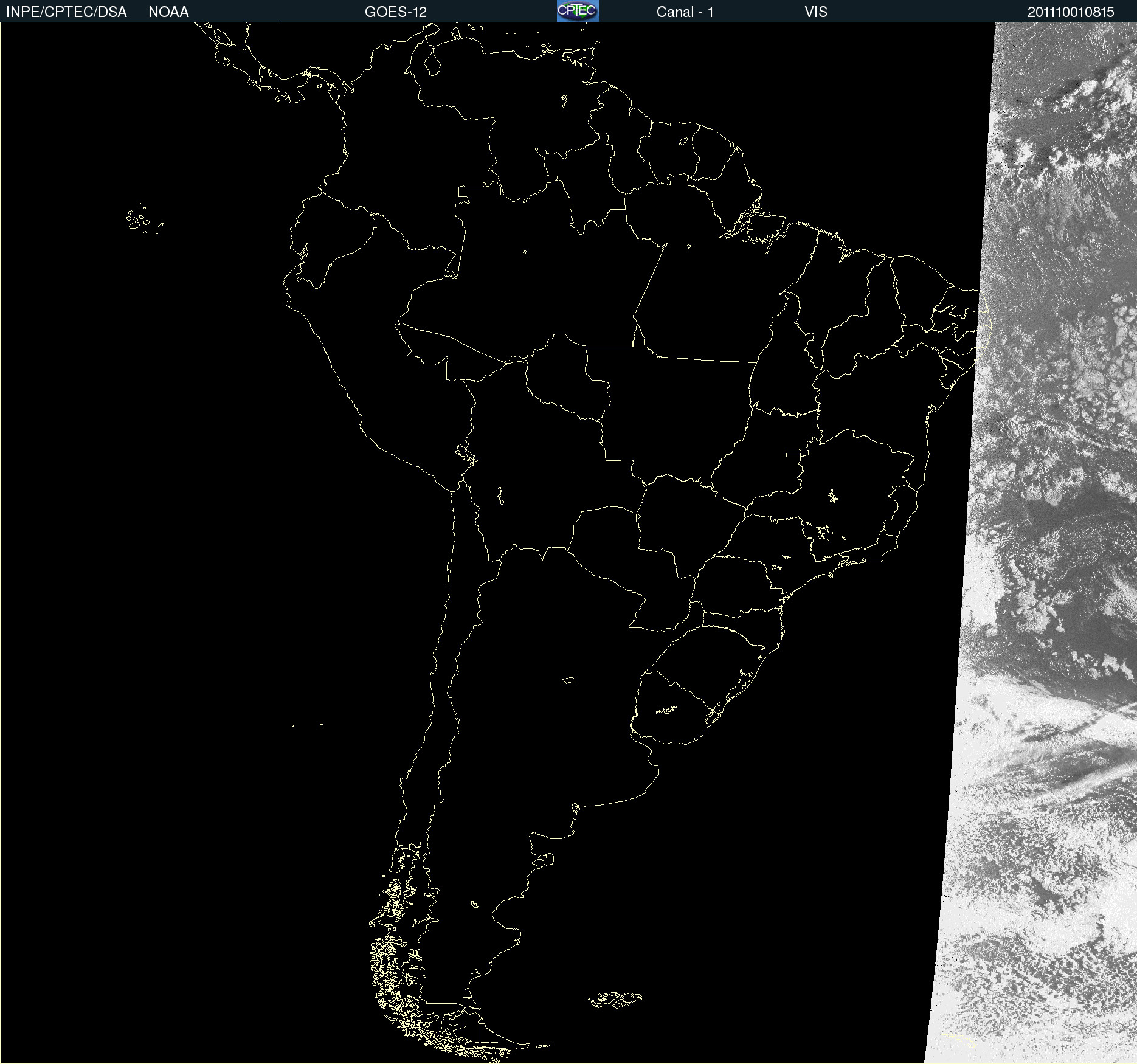This screenshot has height=1064, width=1137.
Task: Click the NOAA label in the header
Action: pyautogui.click(x=168, y=12)
